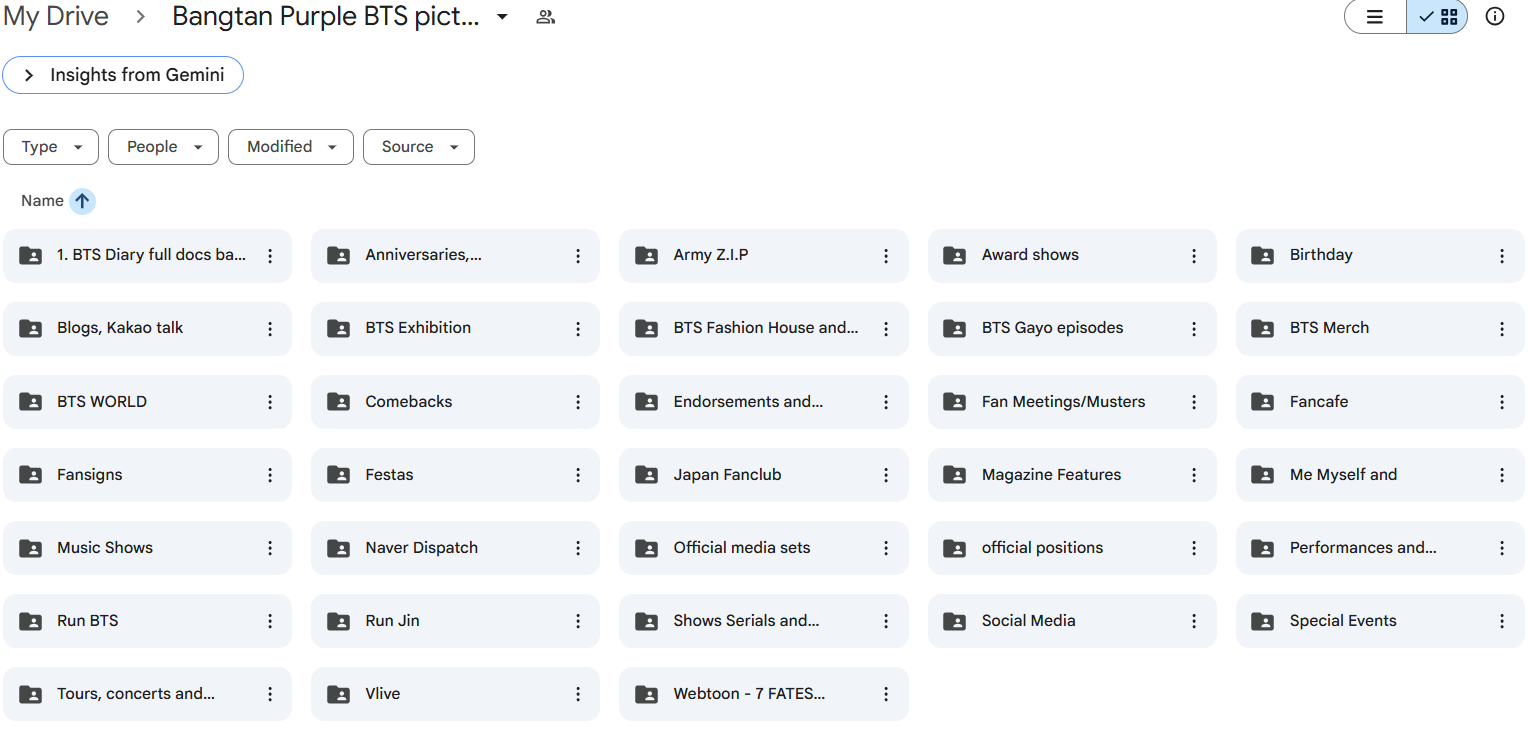Click the Name column sort label
The image size is (1528, 744).
42,201
